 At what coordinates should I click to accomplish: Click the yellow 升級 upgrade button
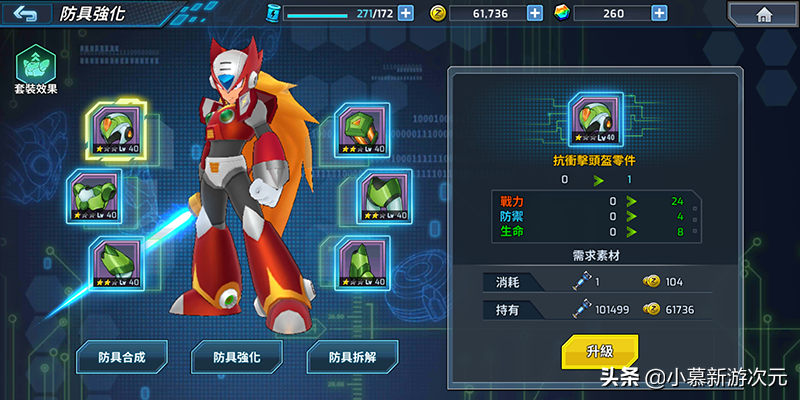(x=599, y=352)
